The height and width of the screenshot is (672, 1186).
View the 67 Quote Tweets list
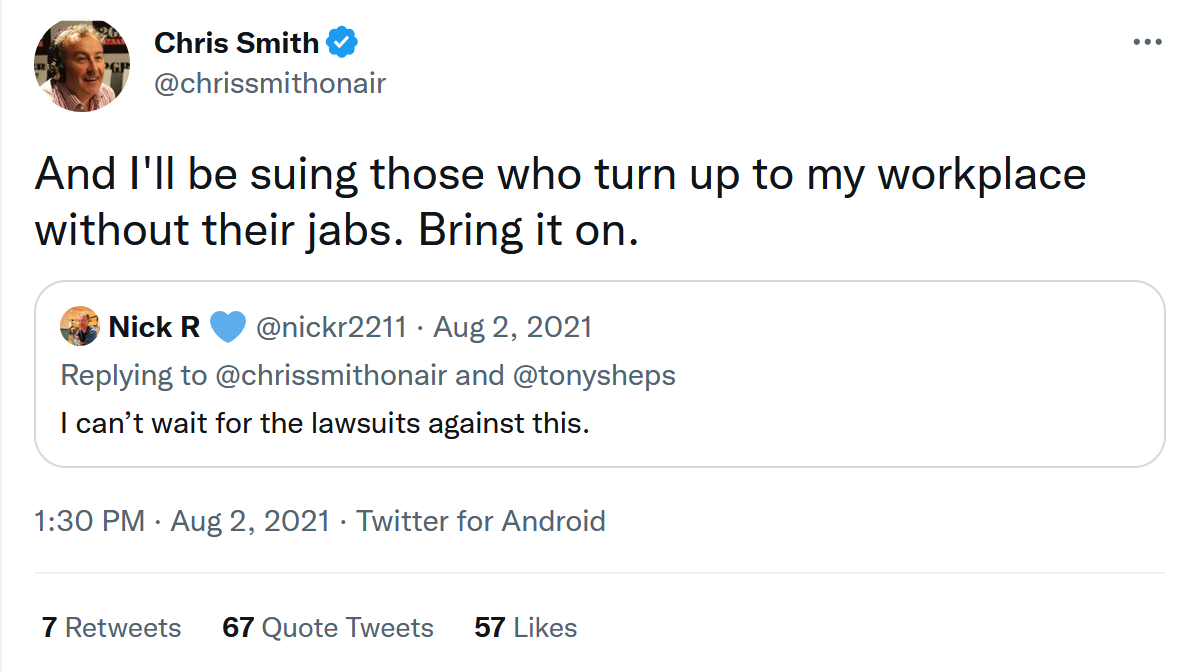328,628
